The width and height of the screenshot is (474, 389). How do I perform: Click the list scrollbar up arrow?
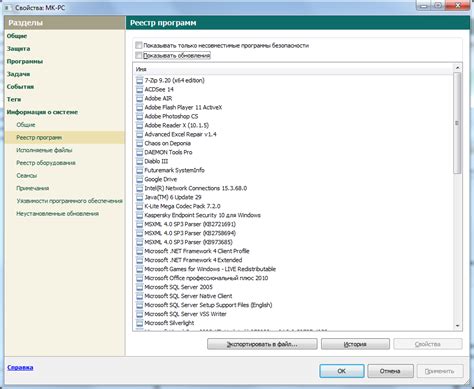457,68
